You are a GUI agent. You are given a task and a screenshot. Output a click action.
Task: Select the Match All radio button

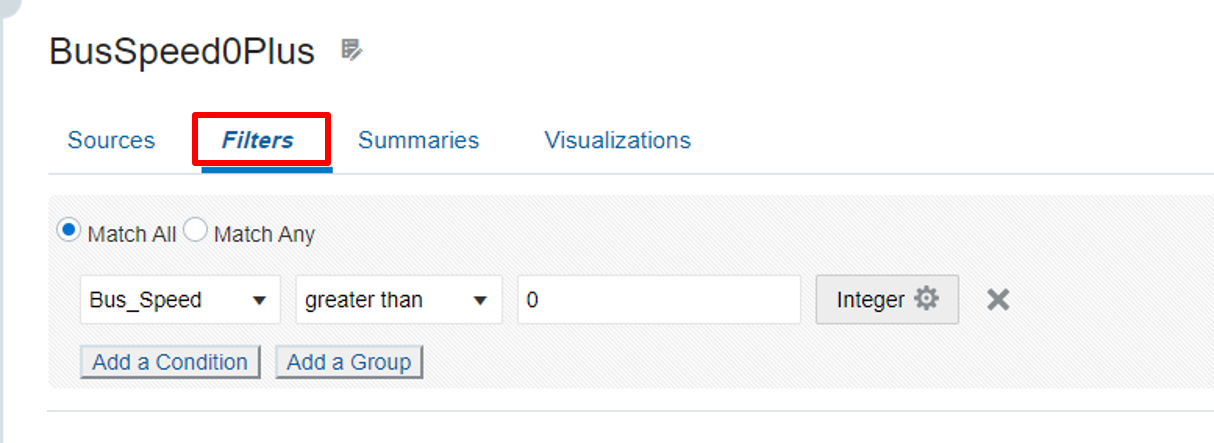(69, 231)
